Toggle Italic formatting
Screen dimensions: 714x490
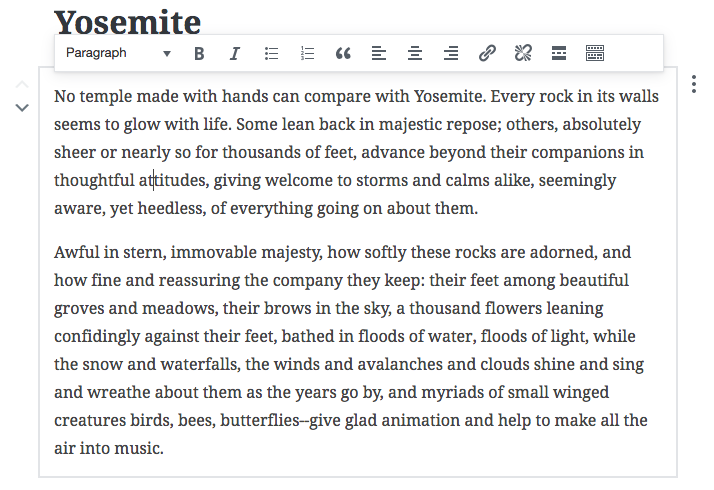235,53
